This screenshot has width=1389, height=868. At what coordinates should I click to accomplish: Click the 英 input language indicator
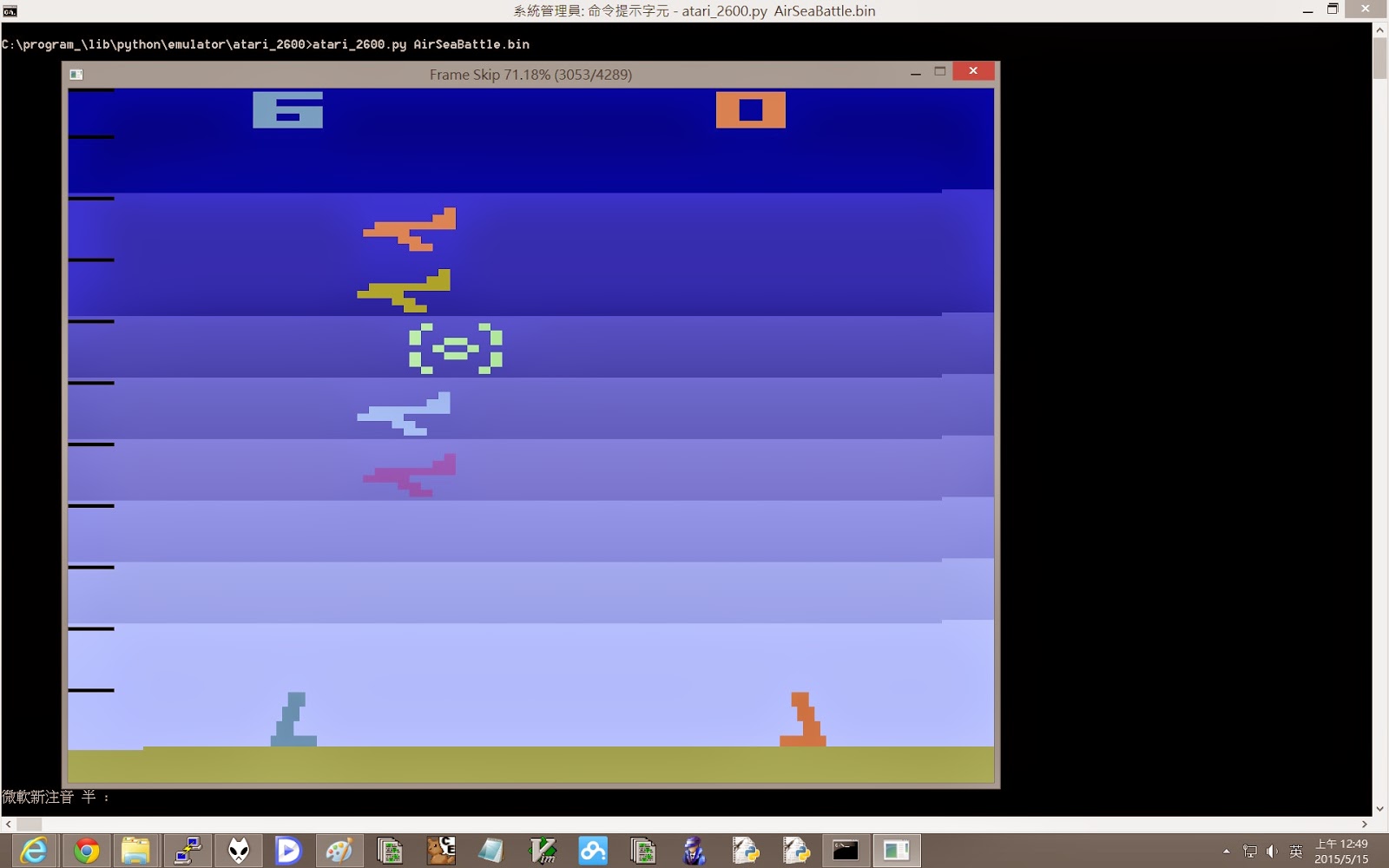[1295, 852]
